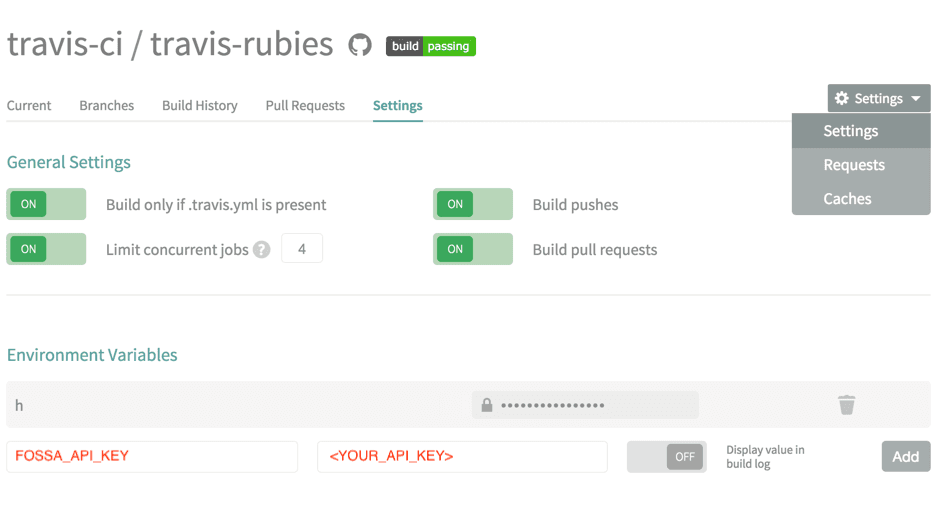Screen dimensions: 938x506
Task: Click the 'General Settings' heading
Action: click(69, 162)
